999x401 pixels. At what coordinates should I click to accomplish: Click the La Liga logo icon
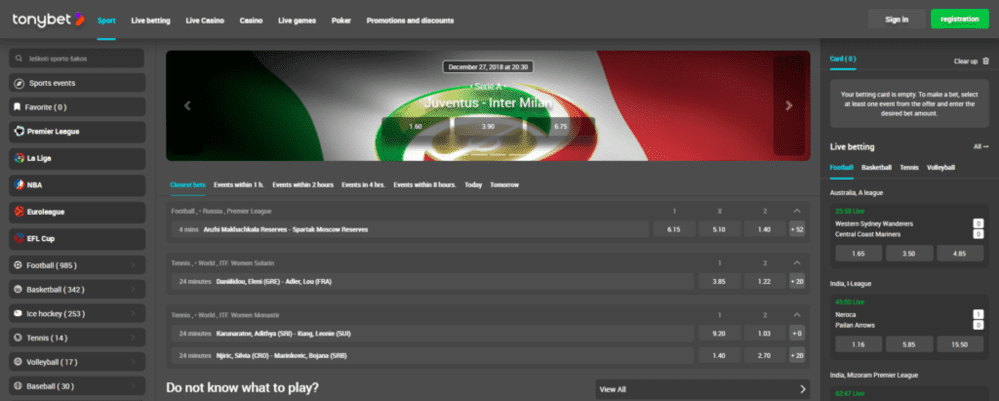click(19, 158)
